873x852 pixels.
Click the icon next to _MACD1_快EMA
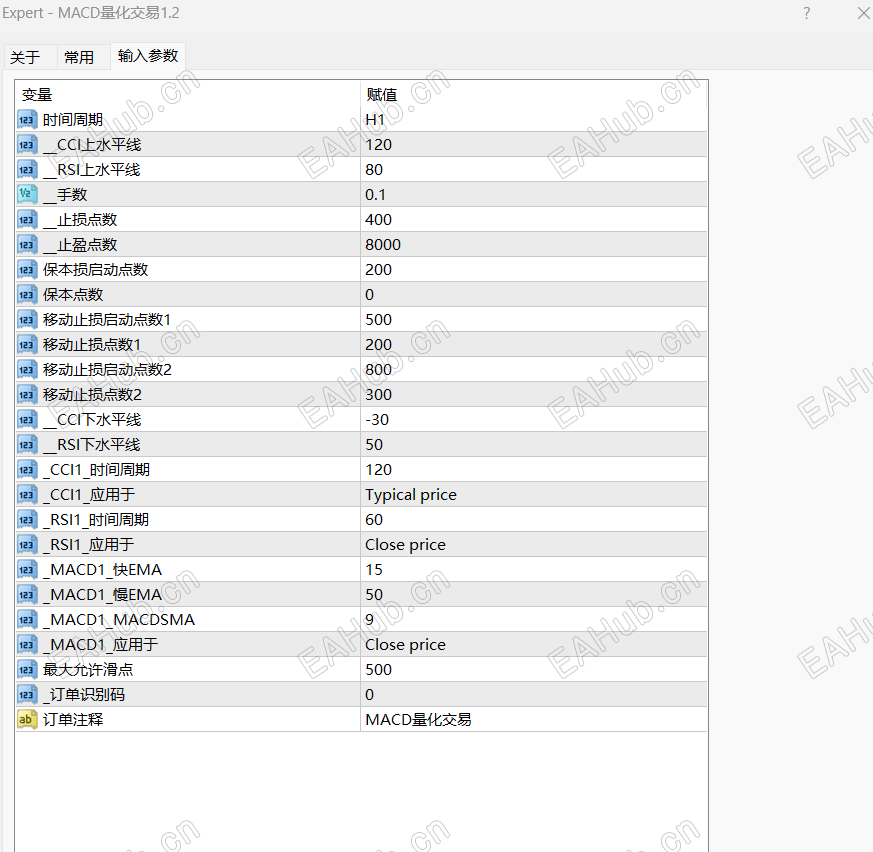27,570
